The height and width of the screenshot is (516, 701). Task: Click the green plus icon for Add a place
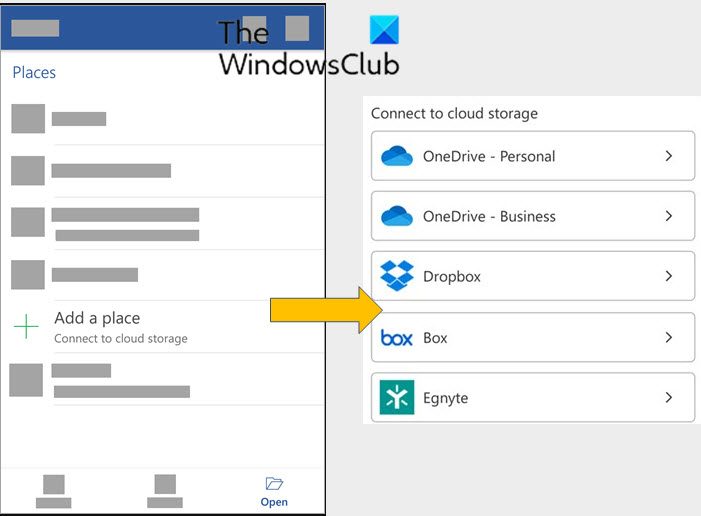click(26, 326)
